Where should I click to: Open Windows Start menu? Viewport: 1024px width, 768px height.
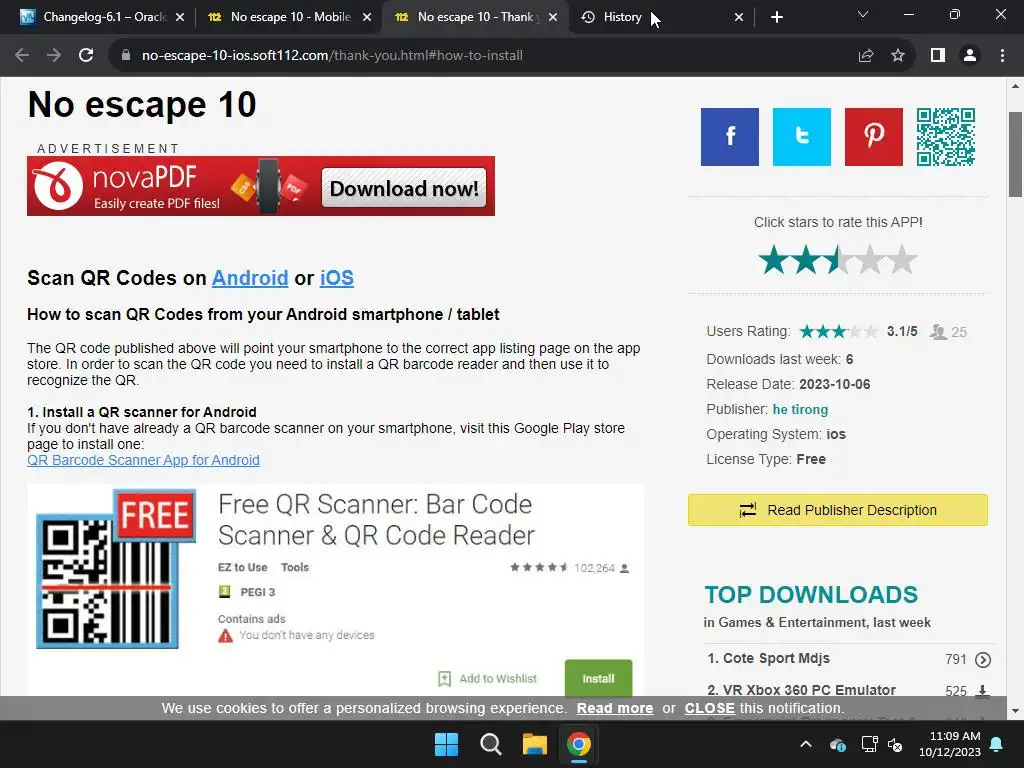447,744
